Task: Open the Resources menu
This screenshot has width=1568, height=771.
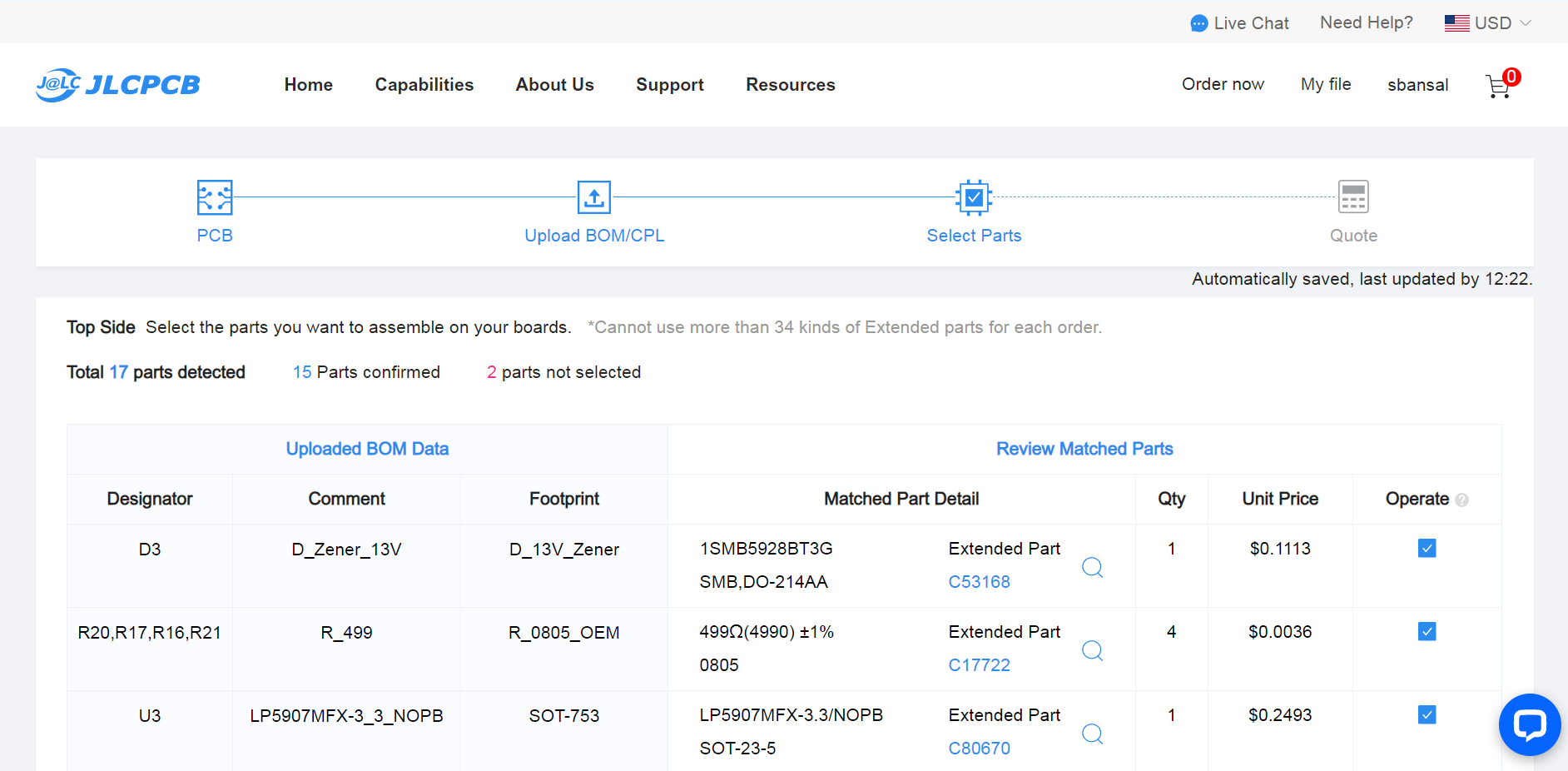Action: (x=791, y=85)
